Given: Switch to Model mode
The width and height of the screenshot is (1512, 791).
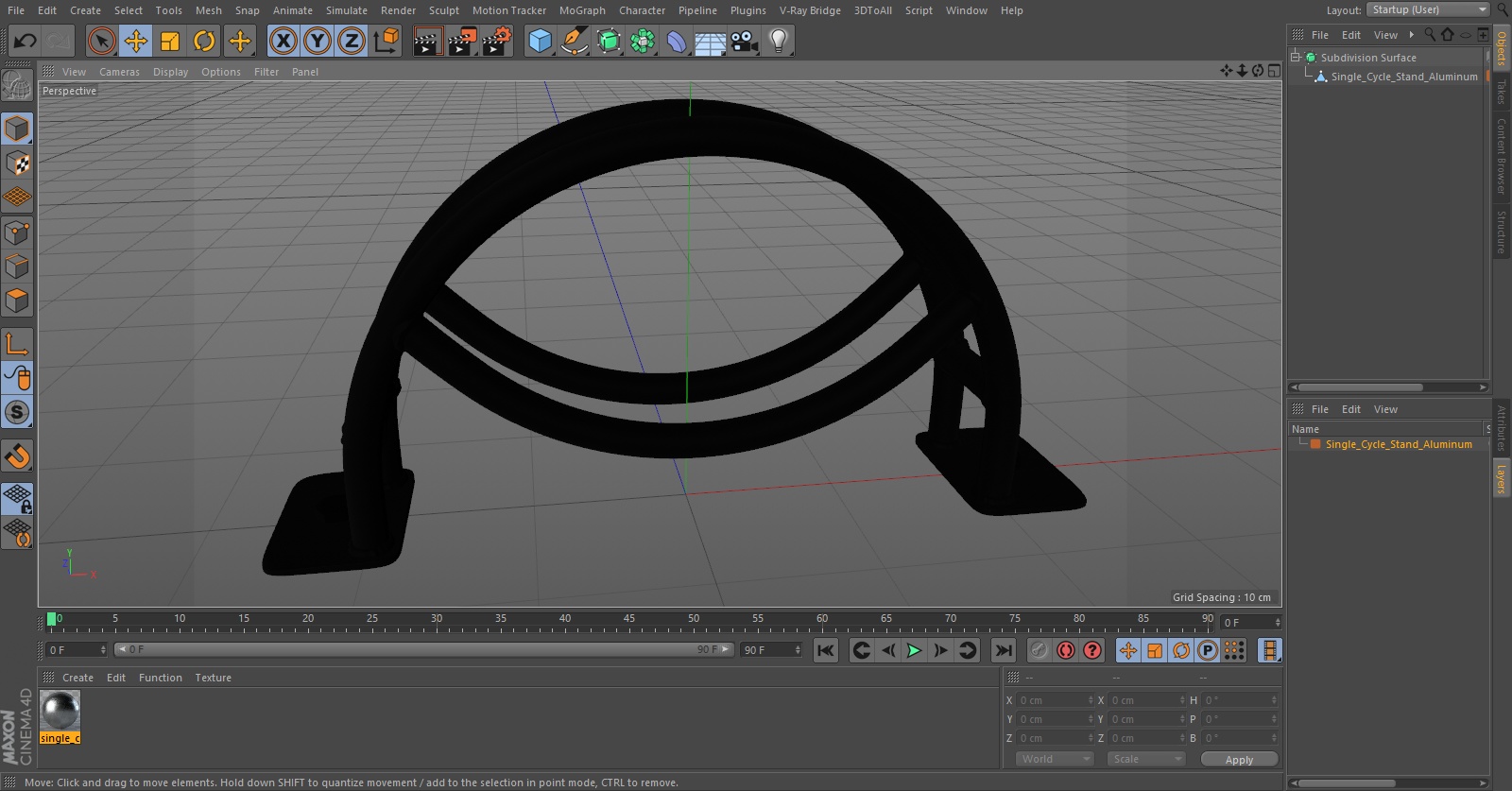Looking at the screenshot, I should coord(17,129).
